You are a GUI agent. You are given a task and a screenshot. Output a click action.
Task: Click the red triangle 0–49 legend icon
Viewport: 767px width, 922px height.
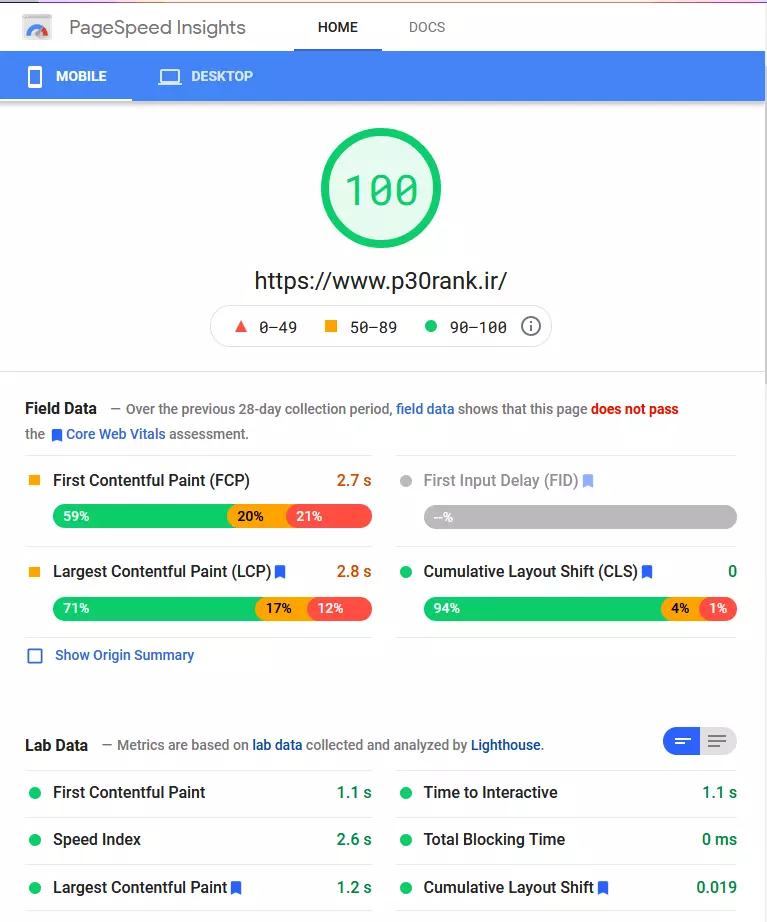241,326
